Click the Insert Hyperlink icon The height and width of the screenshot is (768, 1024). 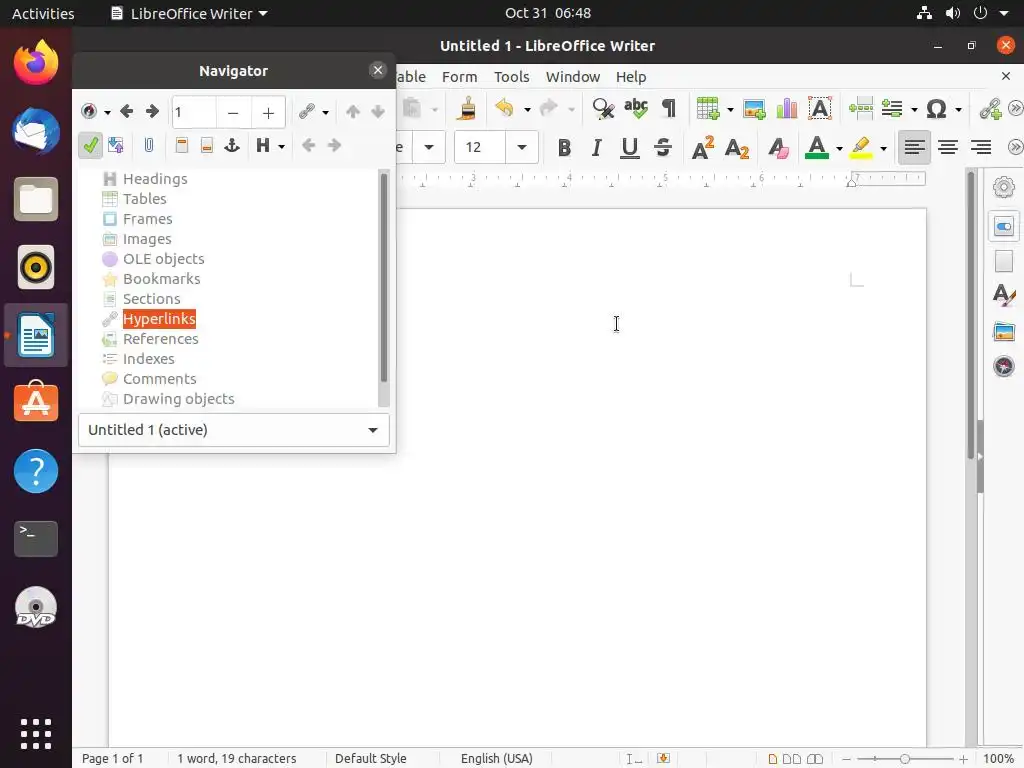[x=991, y=108]
